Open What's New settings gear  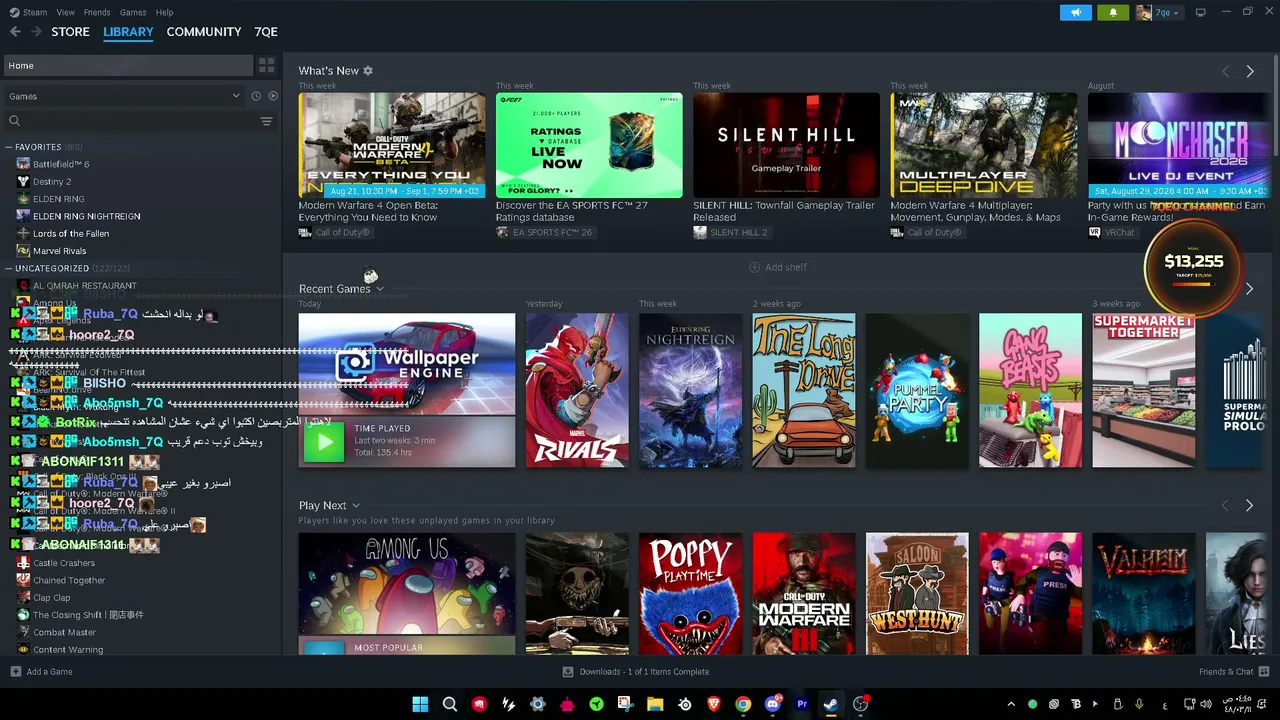[x=368, y=71]
